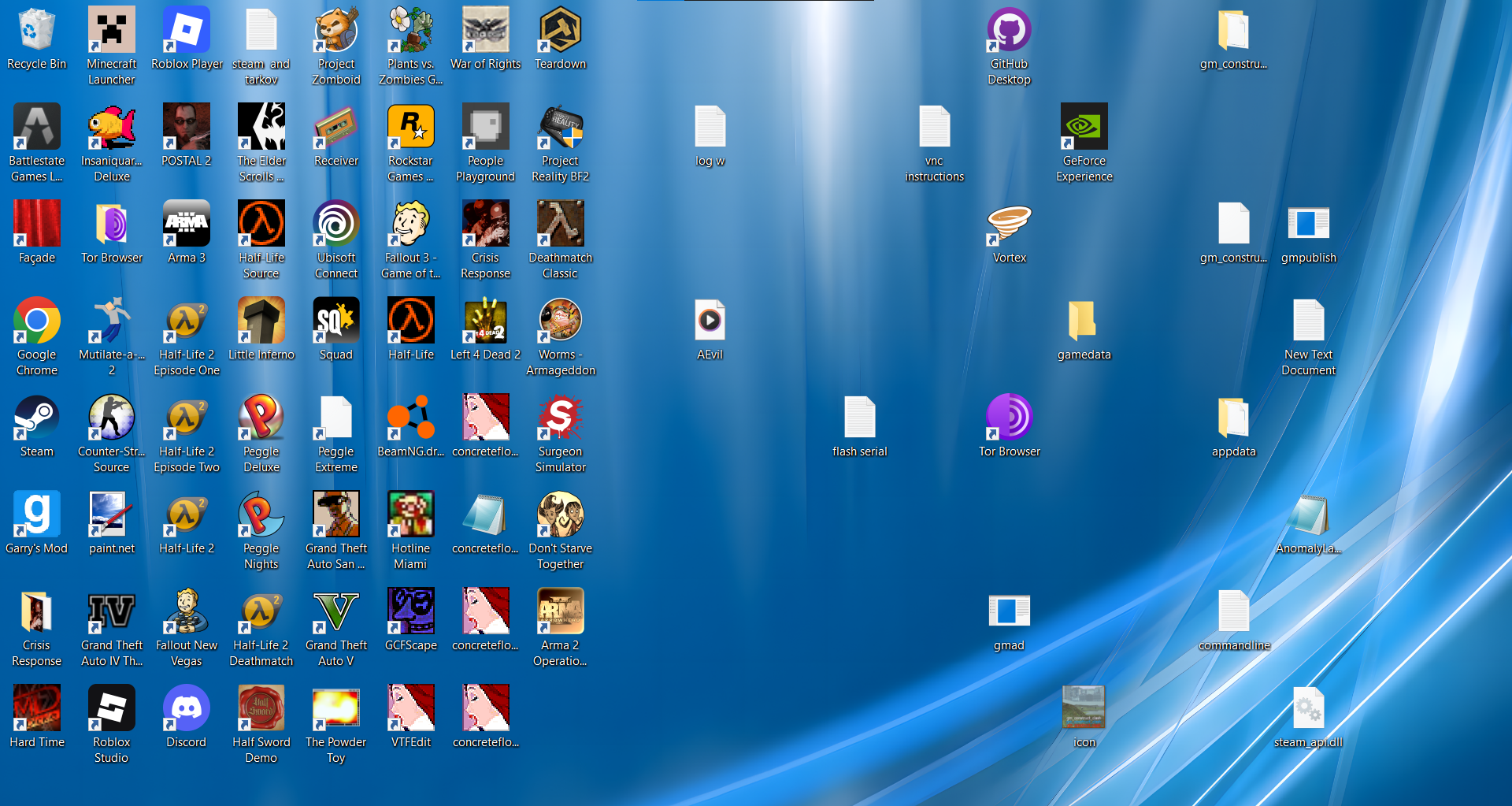Click the People Playground icon

click(486, 126)
